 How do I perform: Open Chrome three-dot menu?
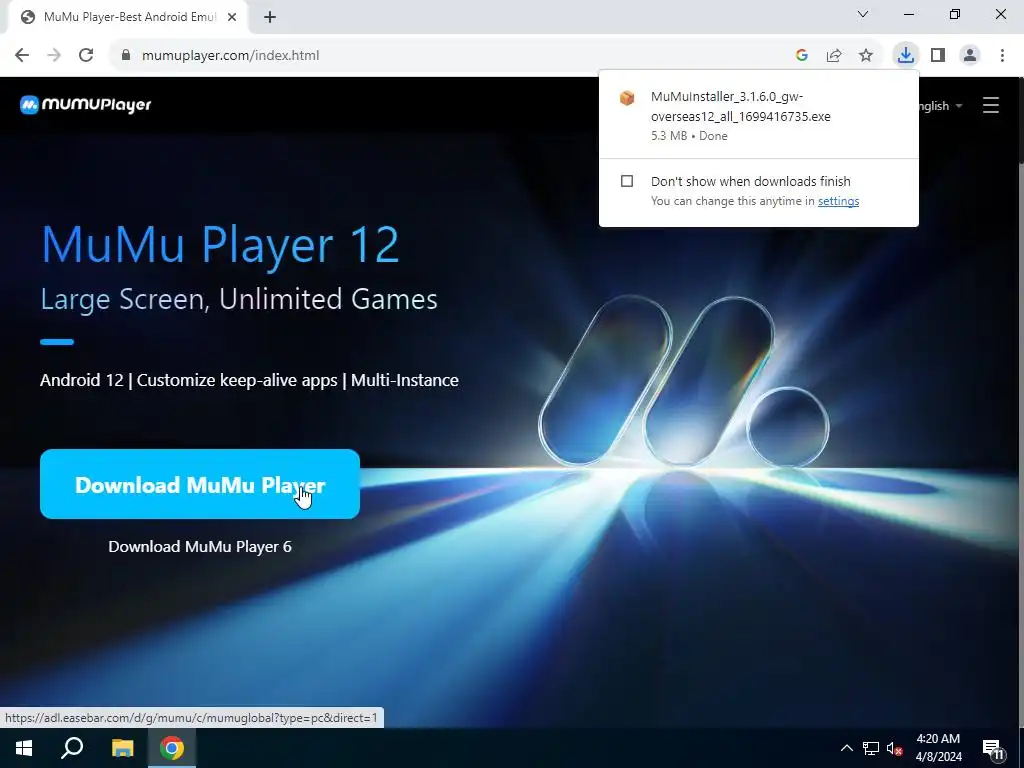click(1002, 55)
